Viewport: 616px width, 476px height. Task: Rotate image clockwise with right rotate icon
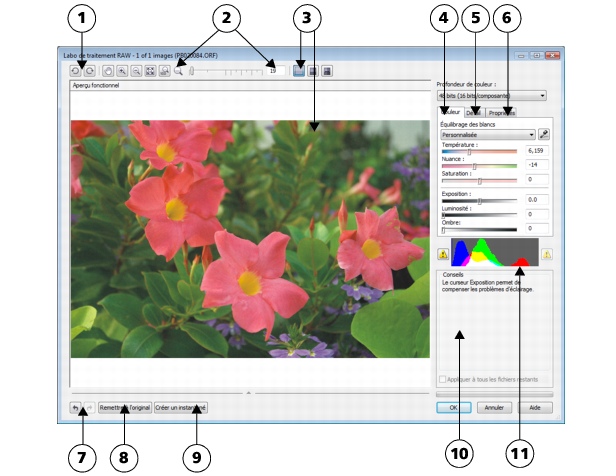coord(90,71)
